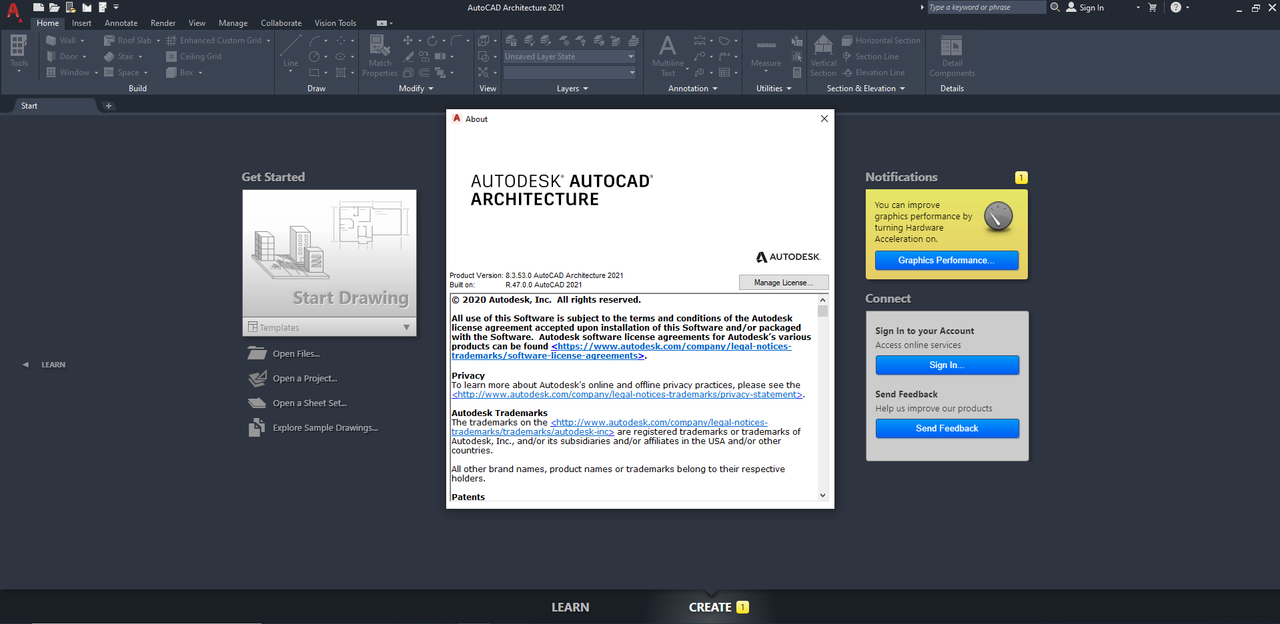
Task: Select the Door tool in Build panel
Action: [61, 56]
